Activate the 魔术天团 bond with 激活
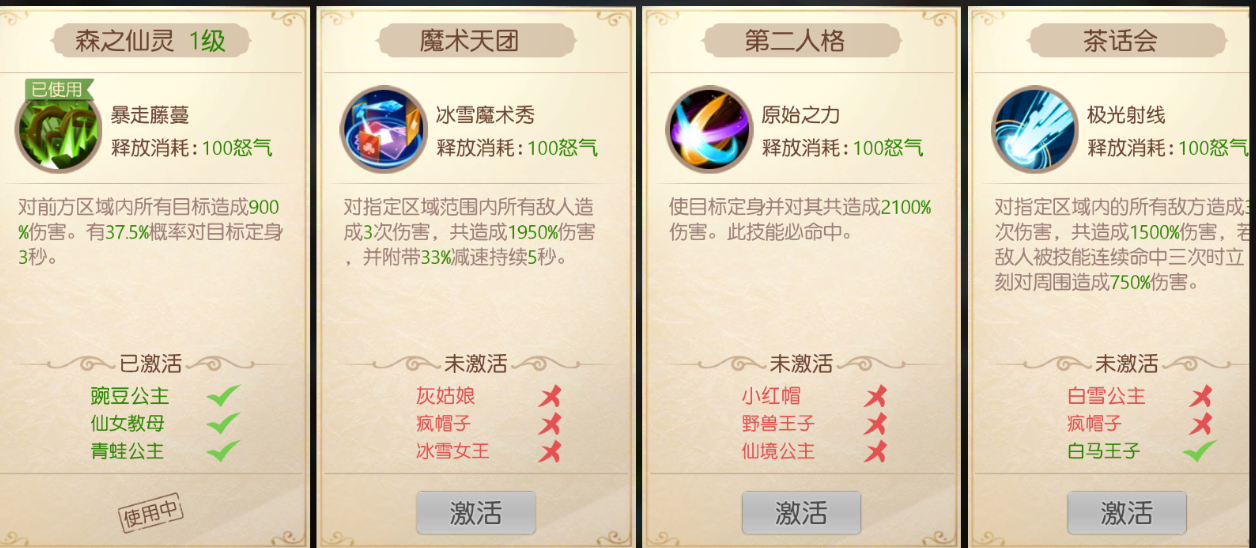The width and height of the screenshot is (1256, 548). coord(476,513)
